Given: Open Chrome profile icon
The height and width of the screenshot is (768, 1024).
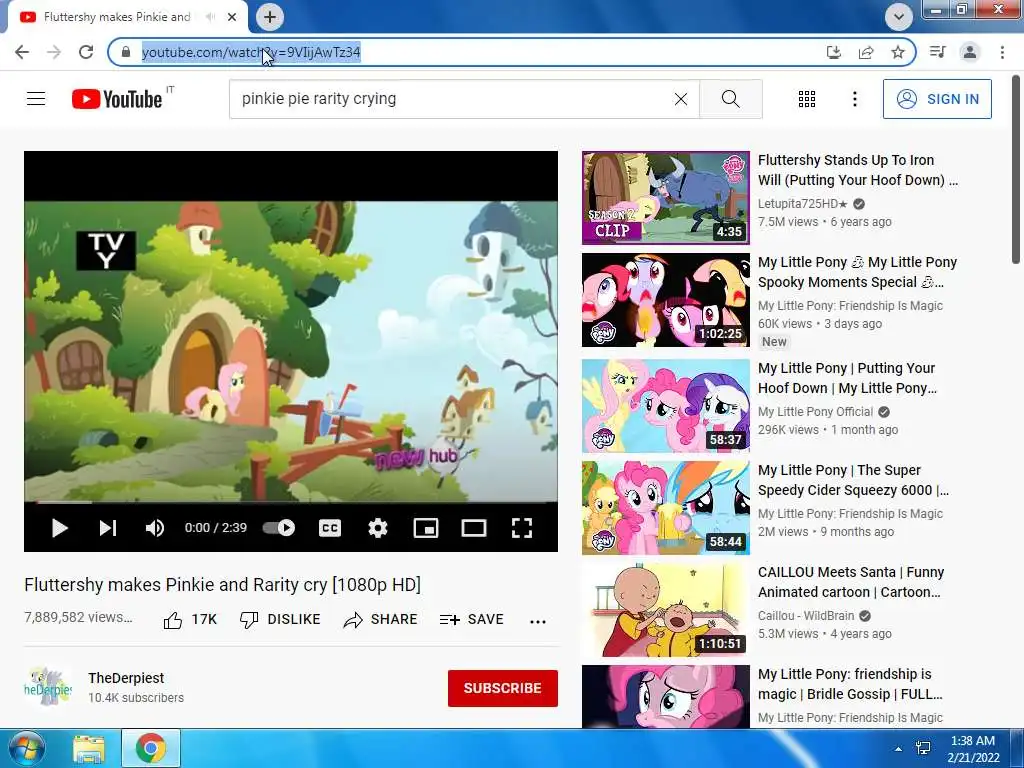Looking at the screenshot, I should (970, 52).
